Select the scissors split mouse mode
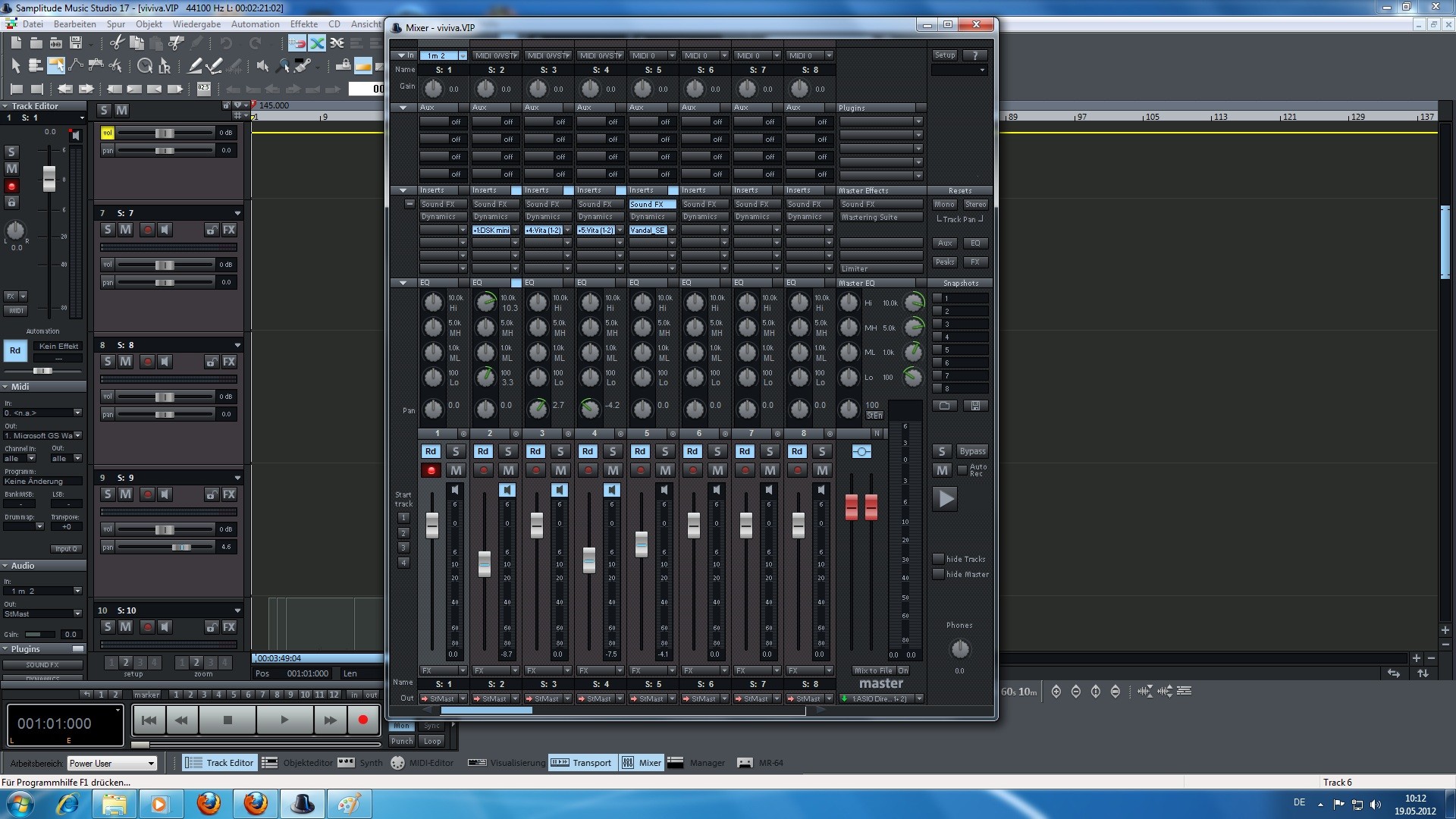The height and width of the screenshot is (819, 1456). click(x=116, y=66)
